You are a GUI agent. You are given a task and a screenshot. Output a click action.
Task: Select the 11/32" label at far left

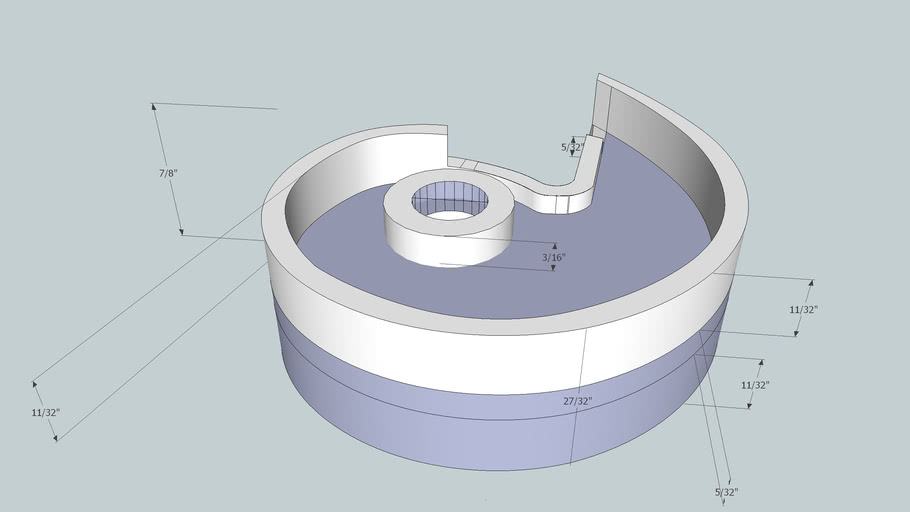tap(46, 412)
